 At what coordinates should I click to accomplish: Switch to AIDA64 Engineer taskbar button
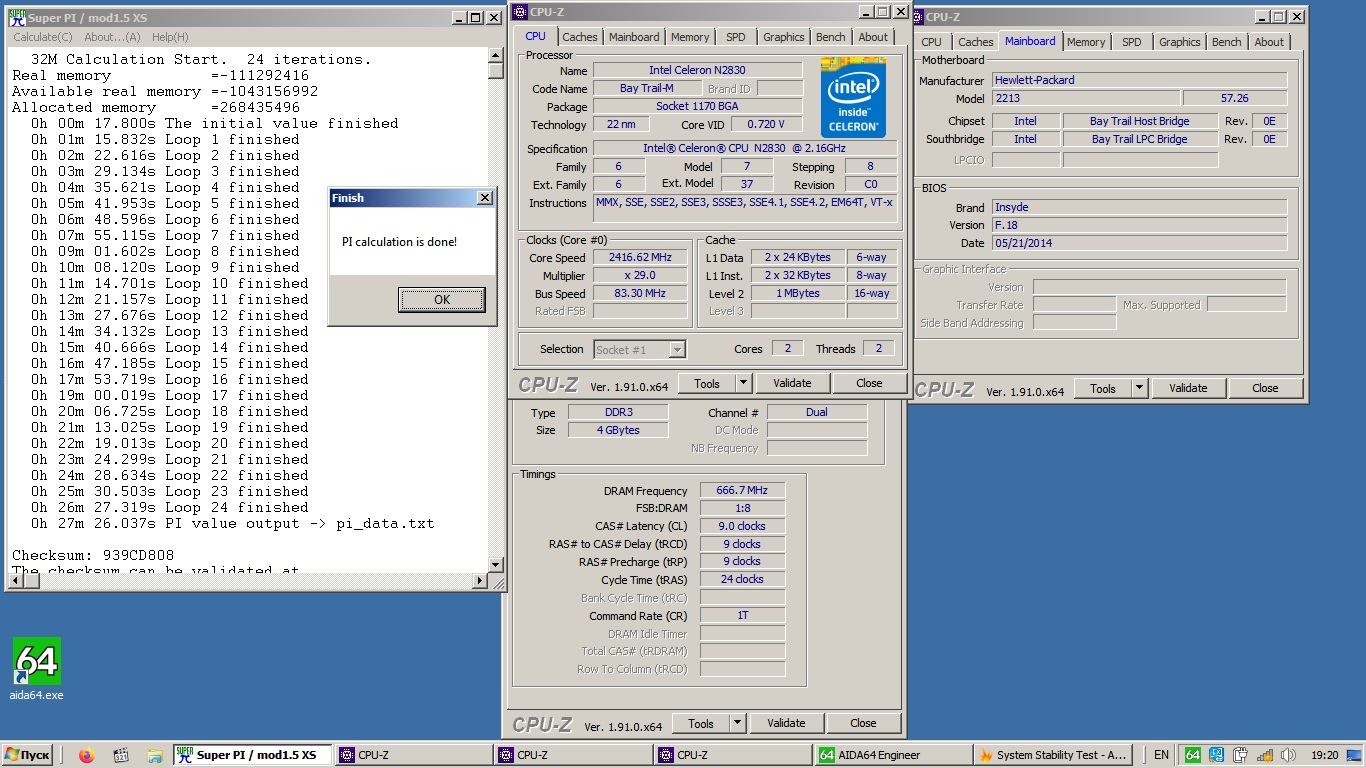click(893, 755)
